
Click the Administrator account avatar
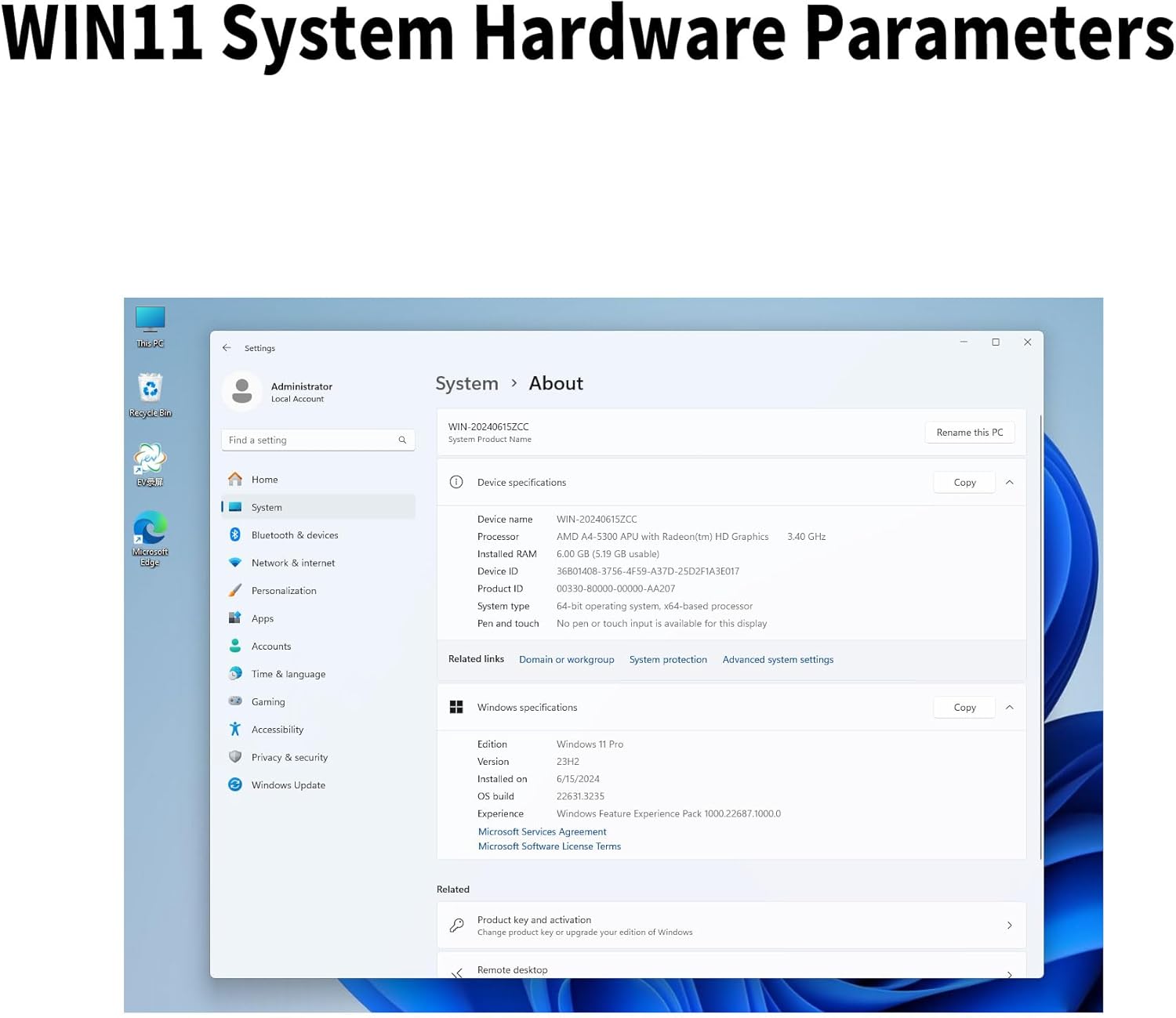pyautogui.click(x=242, y=391)
